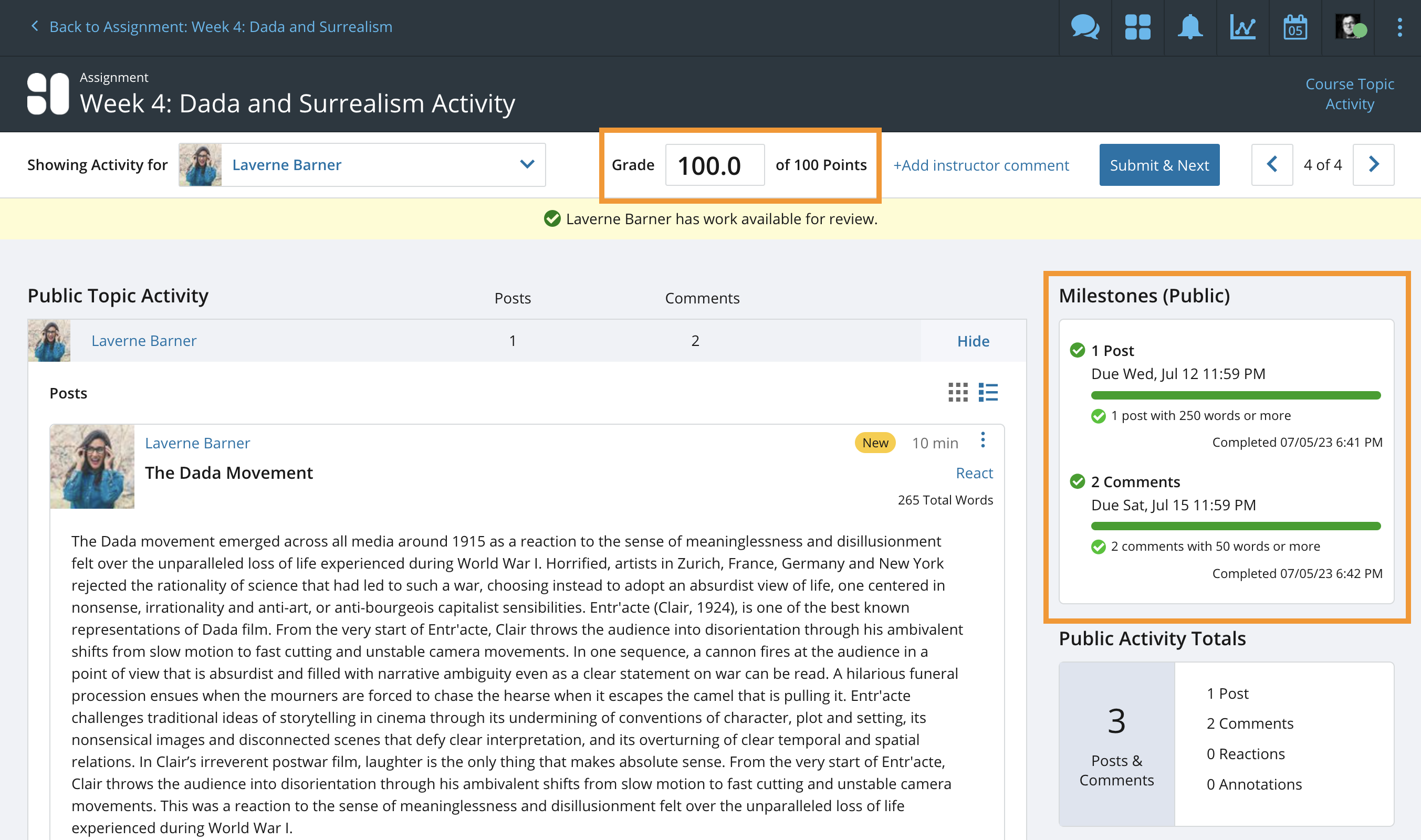Switch posts to grid view
The width and height of the screenshot is (1421, 840).
[958, 392]
